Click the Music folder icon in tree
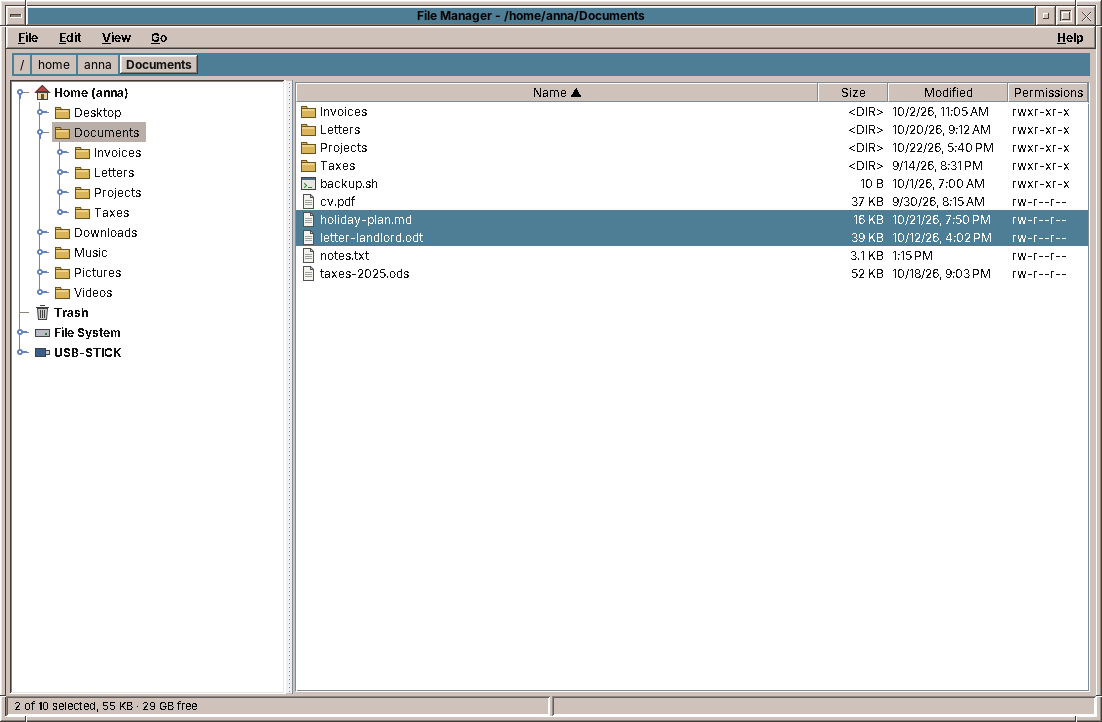1102x722 pixels. tap(63, 253)
